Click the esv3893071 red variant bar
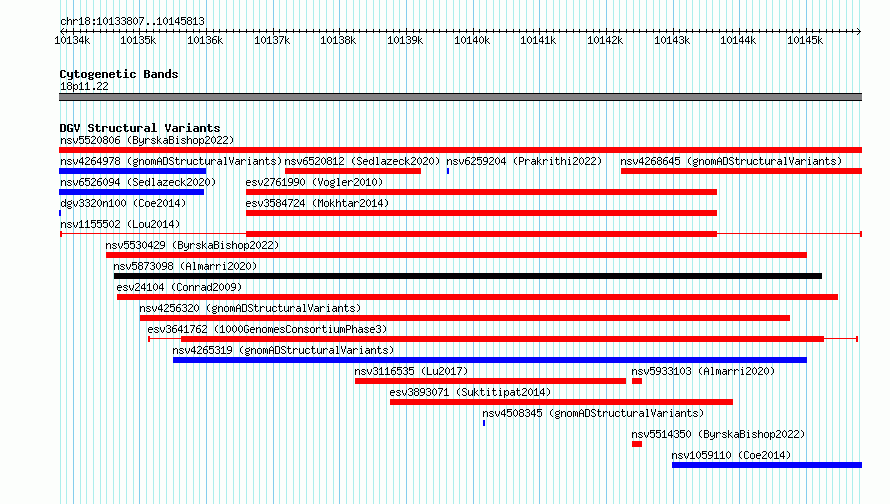This screenshot has height=504, width=890. tap(561, 402)
